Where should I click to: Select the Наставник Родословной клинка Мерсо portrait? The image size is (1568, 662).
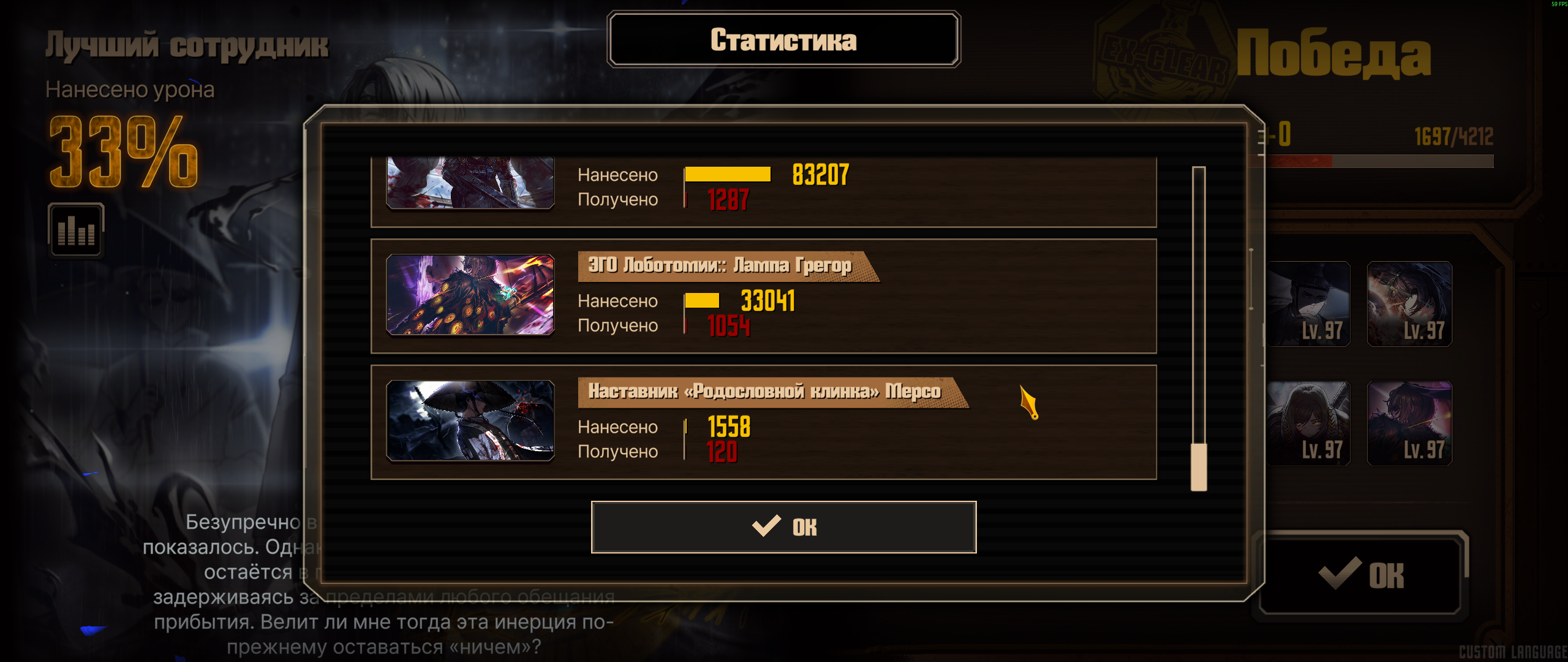pyautogui.click(x=470, y=420)
